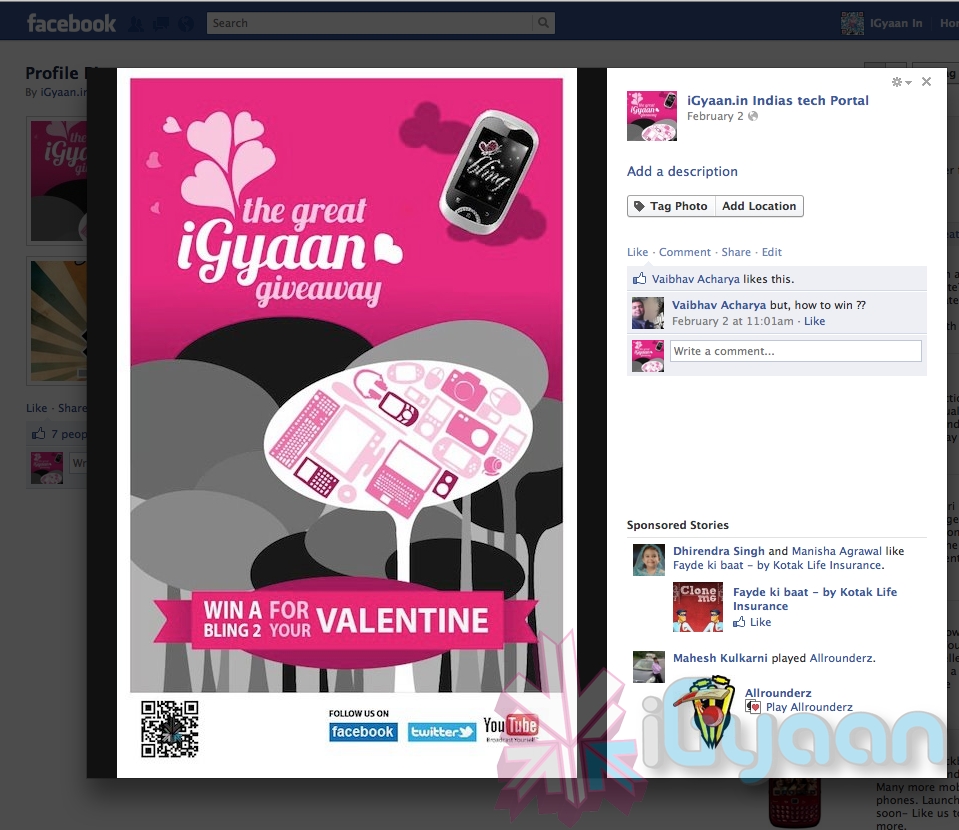
Task: Click Play Allrounderz game link
Action: click(x=809, y=707)
